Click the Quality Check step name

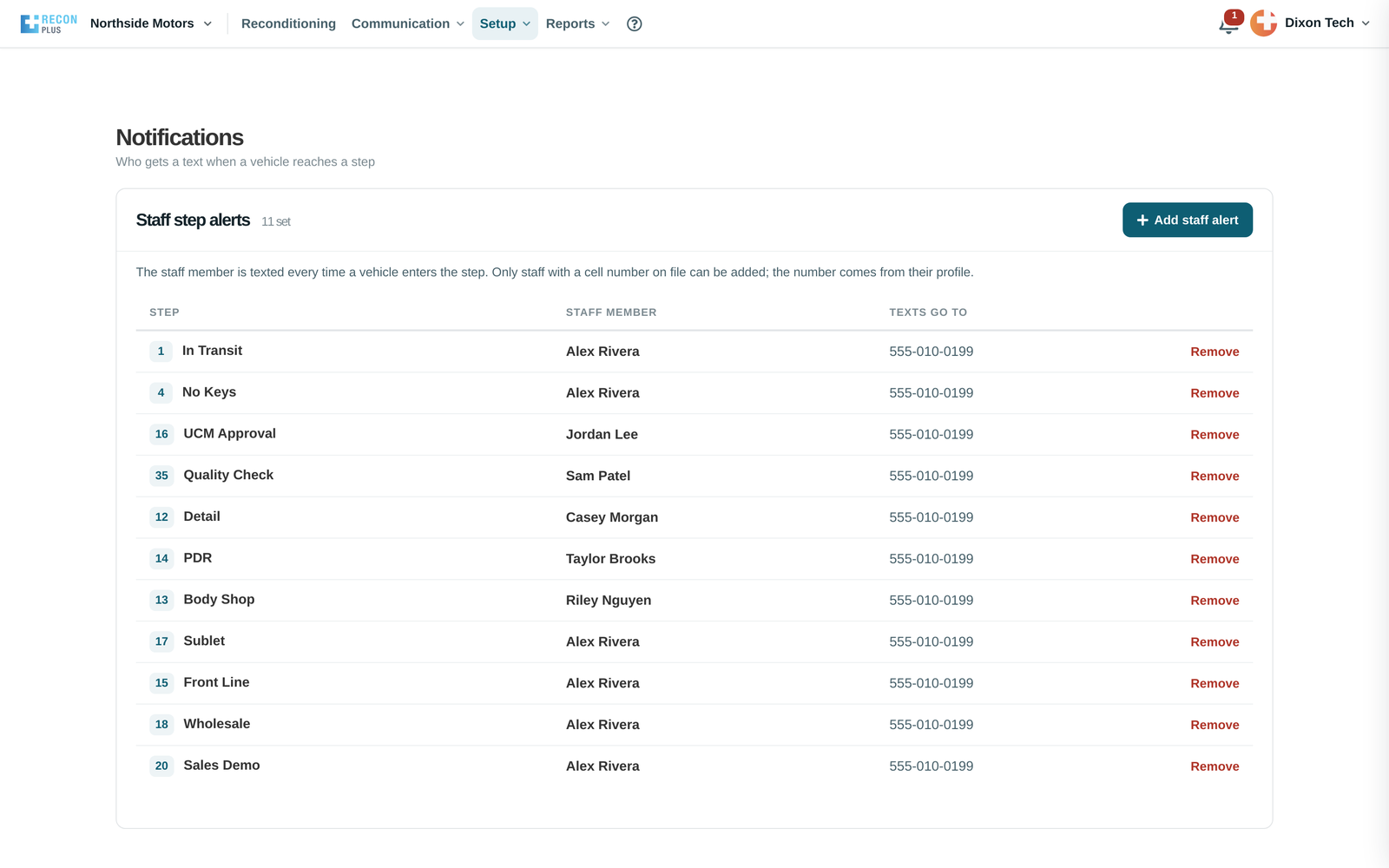[x=228, y=475]
